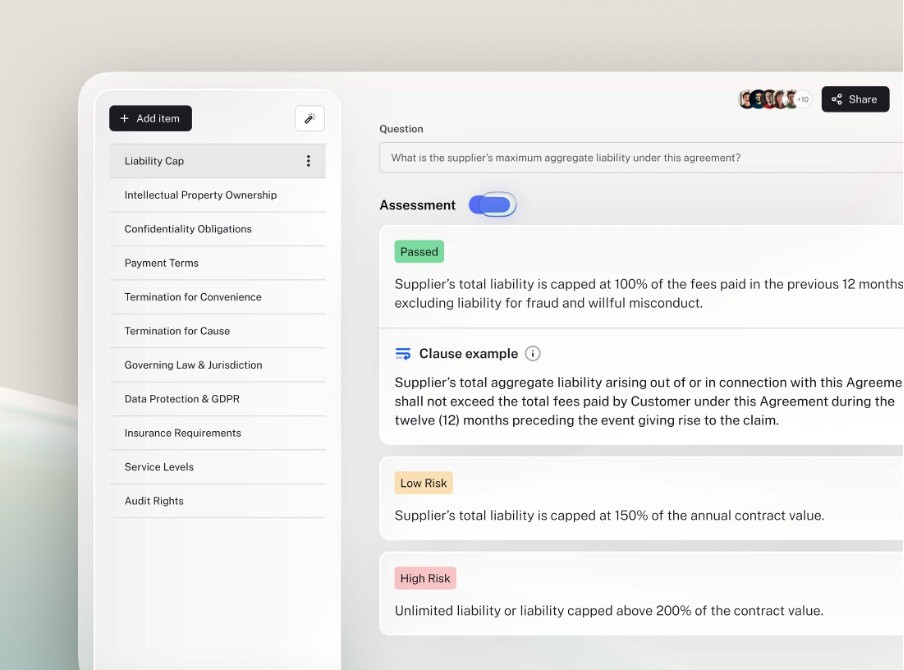
Task: Click the first collaborator avatar
Action: point(748,99)
